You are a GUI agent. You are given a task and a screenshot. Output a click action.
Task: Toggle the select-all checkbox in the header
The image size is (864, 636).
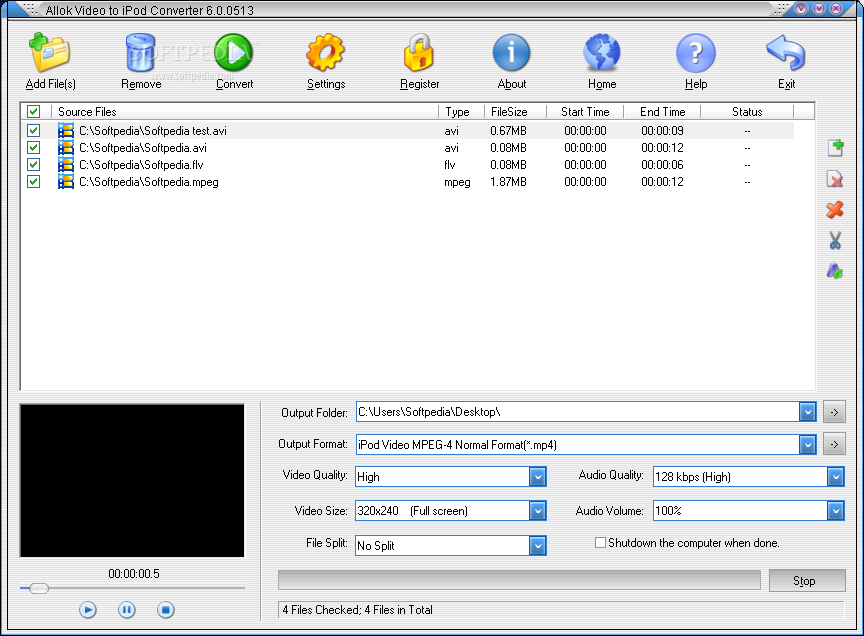(x=34, y=111)
